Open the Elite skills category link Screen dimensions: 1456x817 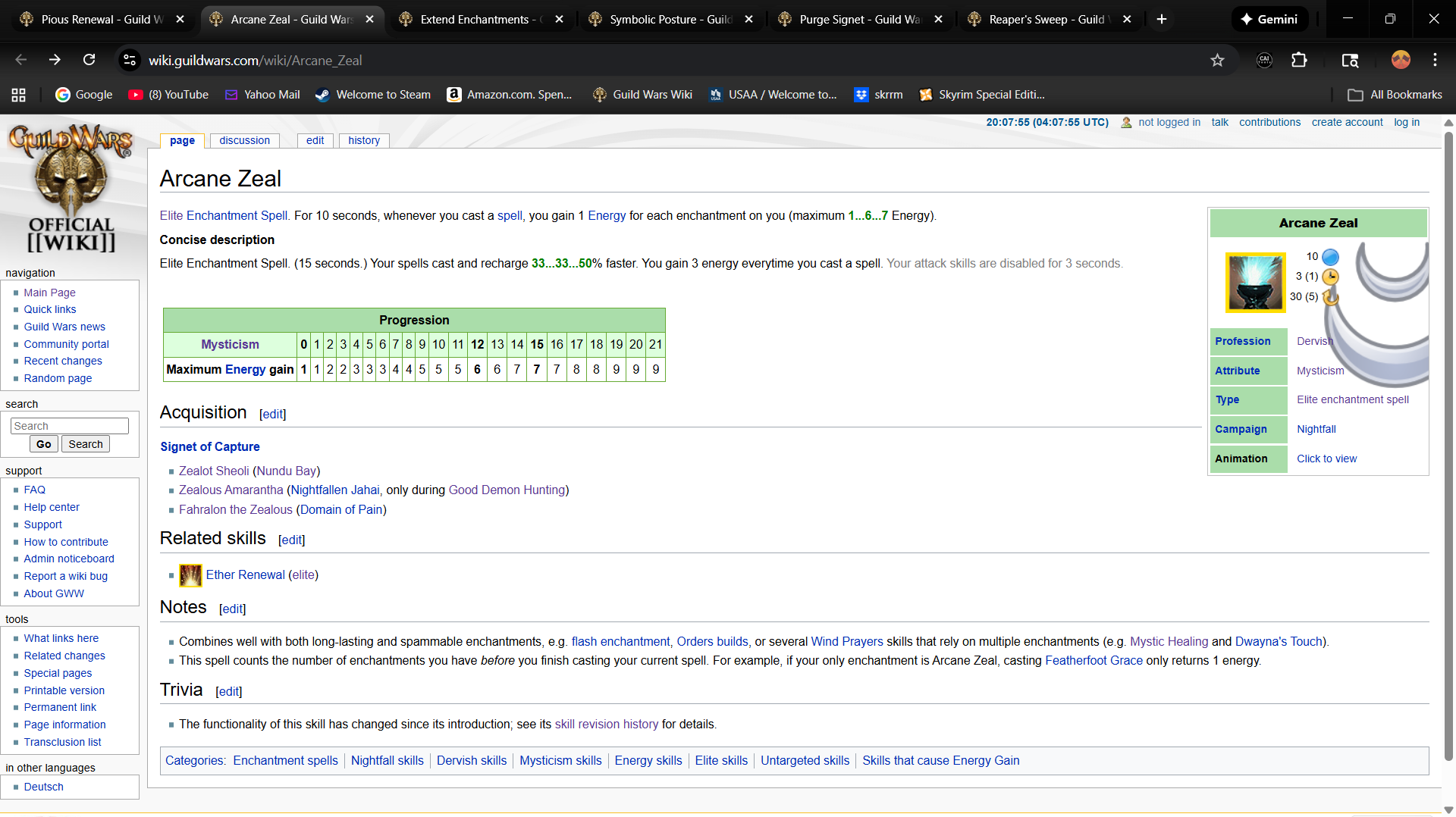(x=721, y=761)
